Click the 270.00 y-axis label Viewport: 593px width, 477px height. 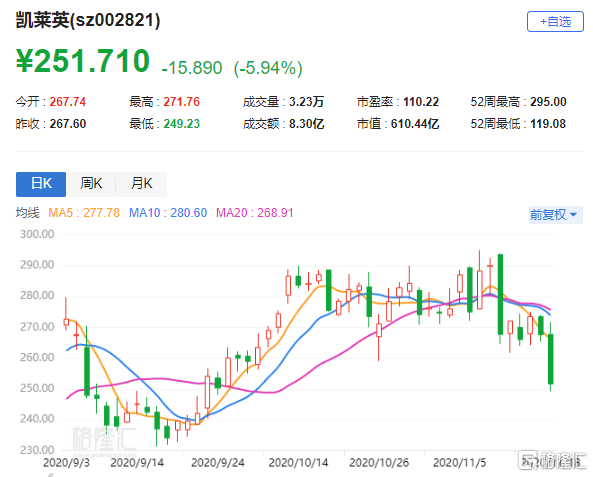point(37,326)
